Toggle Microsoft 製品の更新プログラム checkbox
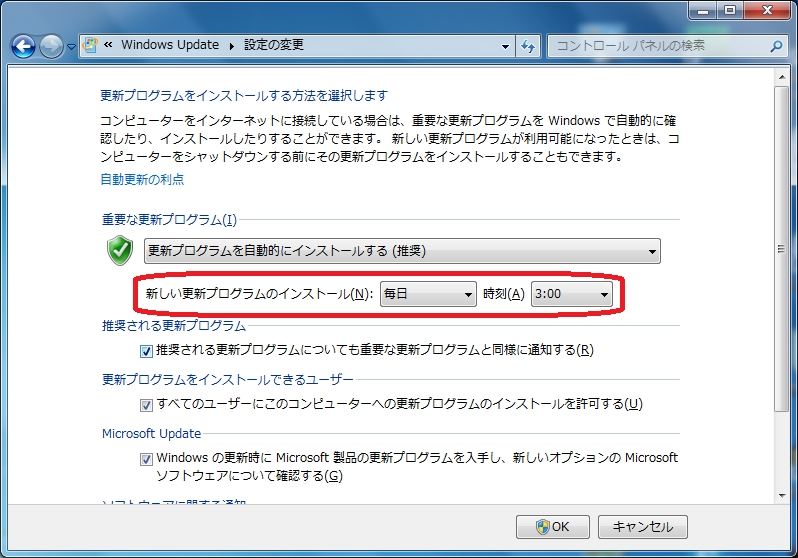This screenshot has width=798, height=558. coord(147,459)
